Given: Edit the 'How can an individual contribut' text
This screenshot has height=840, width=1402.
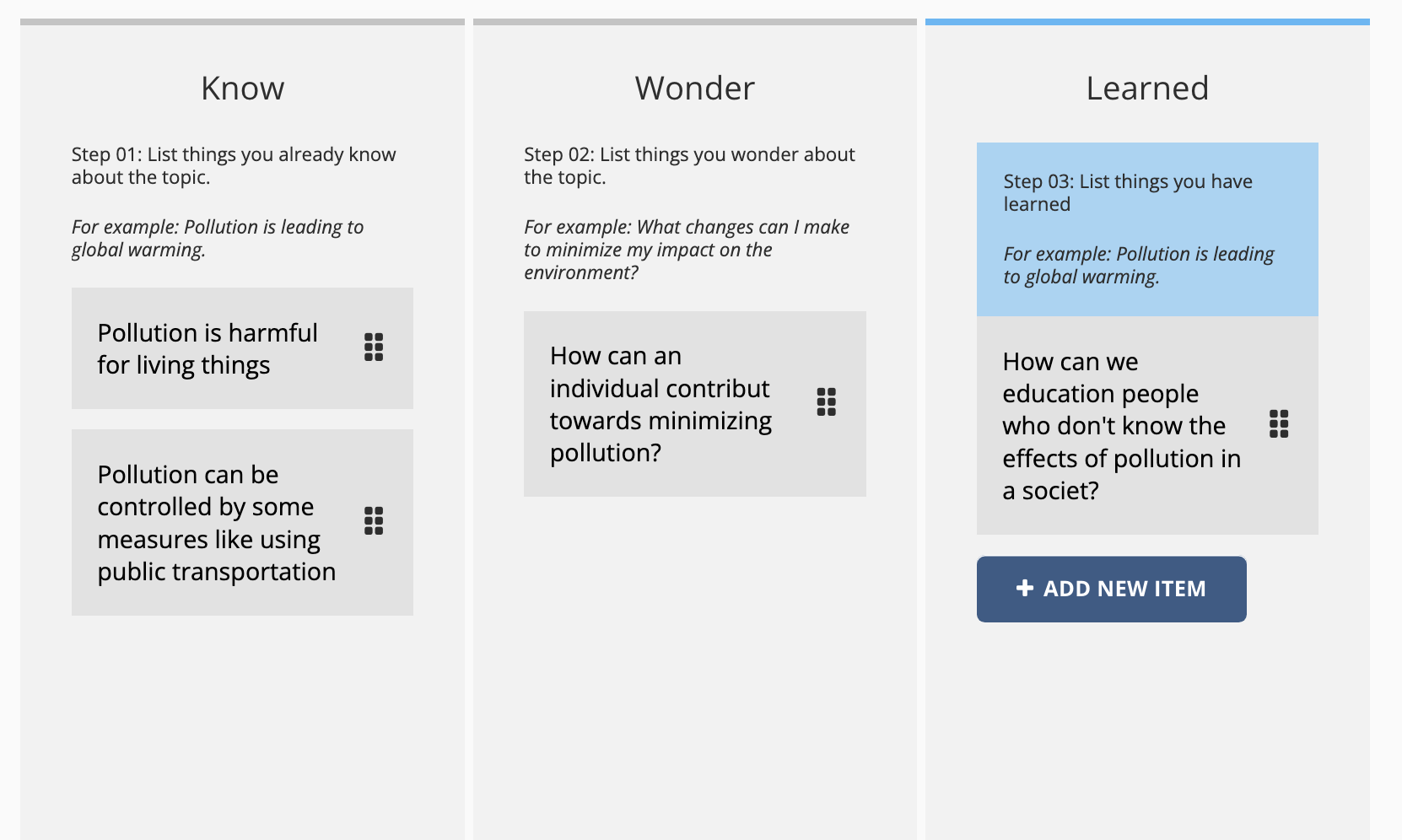Looking at the screenshot, I should tap(661, 404).
